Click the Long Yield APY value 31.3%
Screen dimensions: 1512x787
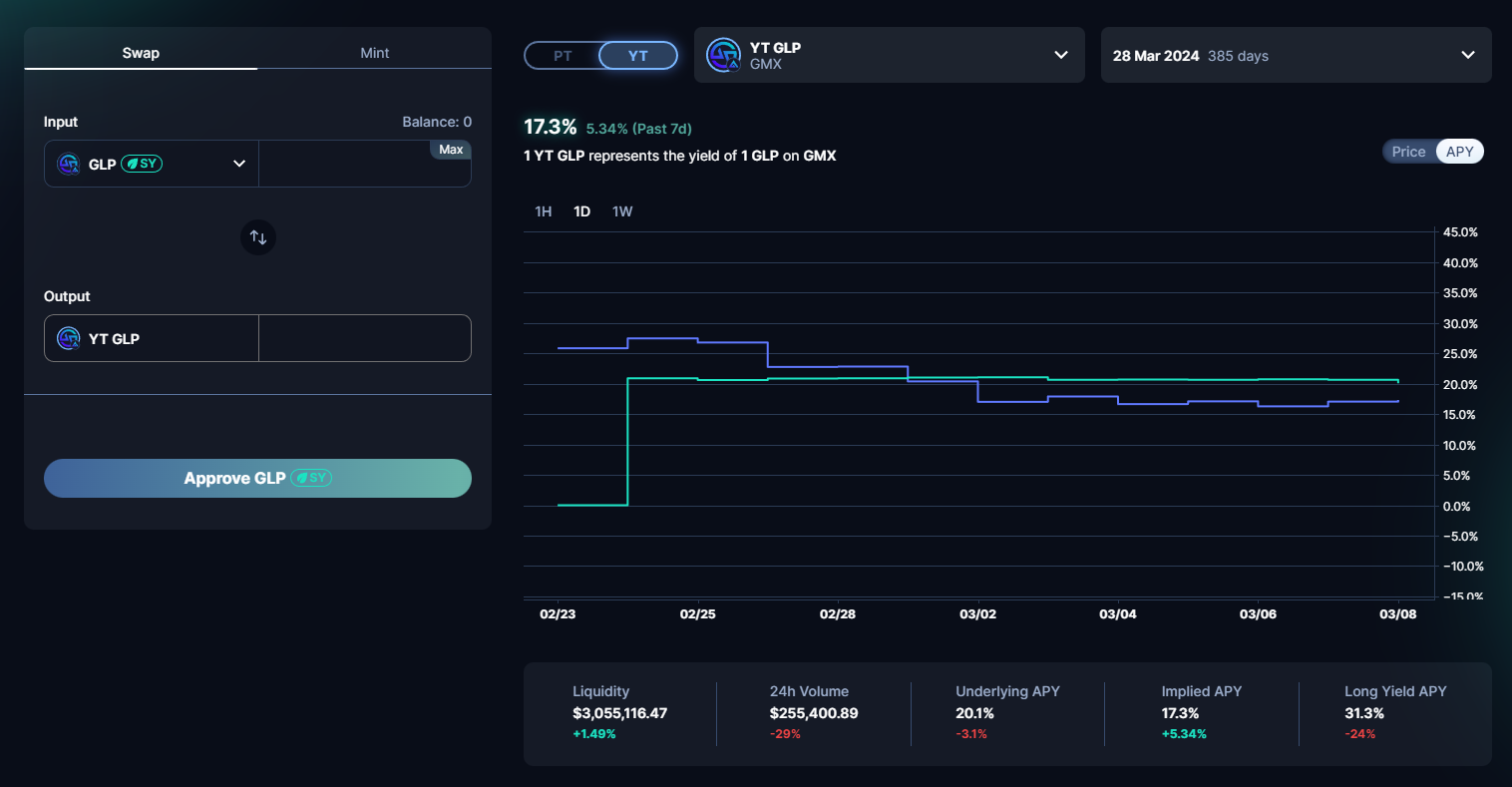click(1364, 713)
